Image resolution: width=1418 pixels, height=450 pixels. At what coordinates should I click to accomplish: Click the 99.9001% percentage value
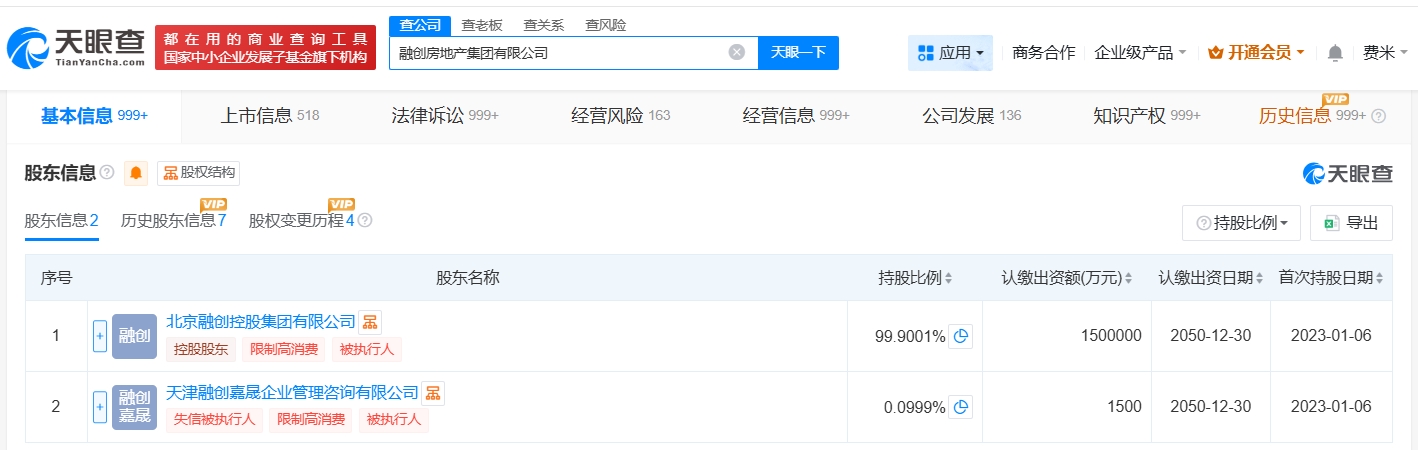[910, 336]
